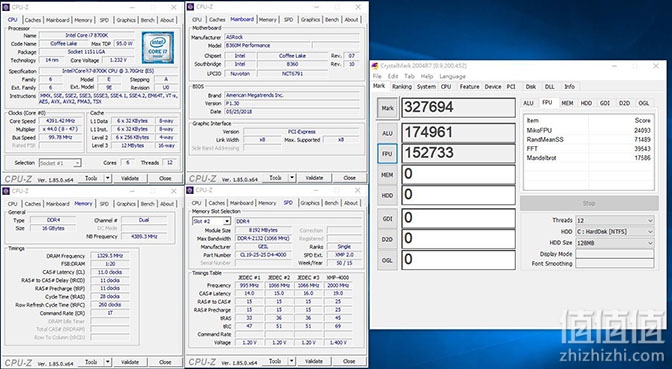Click Close button in Mainboard tab window
Screen dimensions: 672x369
click(x=349, y=177)
